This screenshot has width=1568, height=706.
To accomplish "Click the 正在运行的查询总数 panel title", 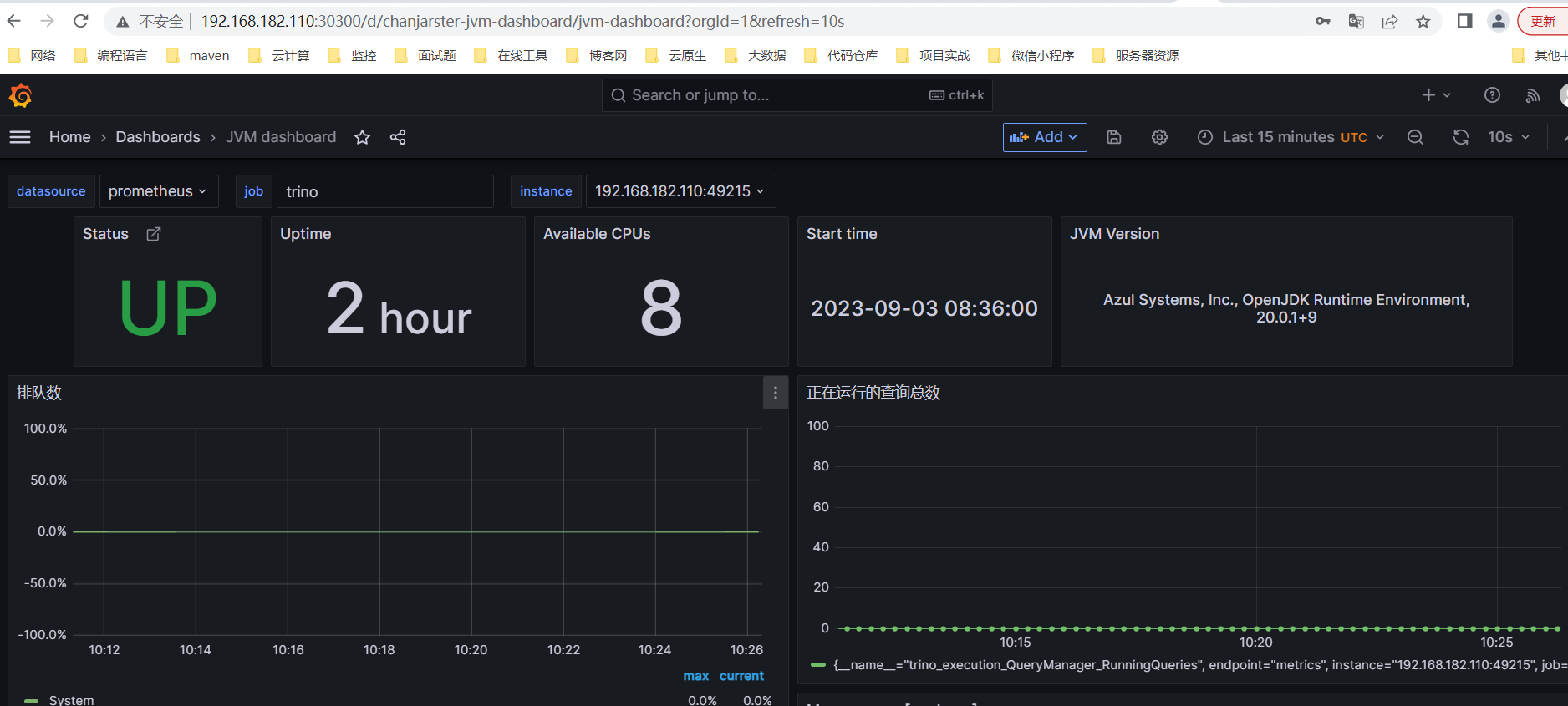I will pos(873,393).
